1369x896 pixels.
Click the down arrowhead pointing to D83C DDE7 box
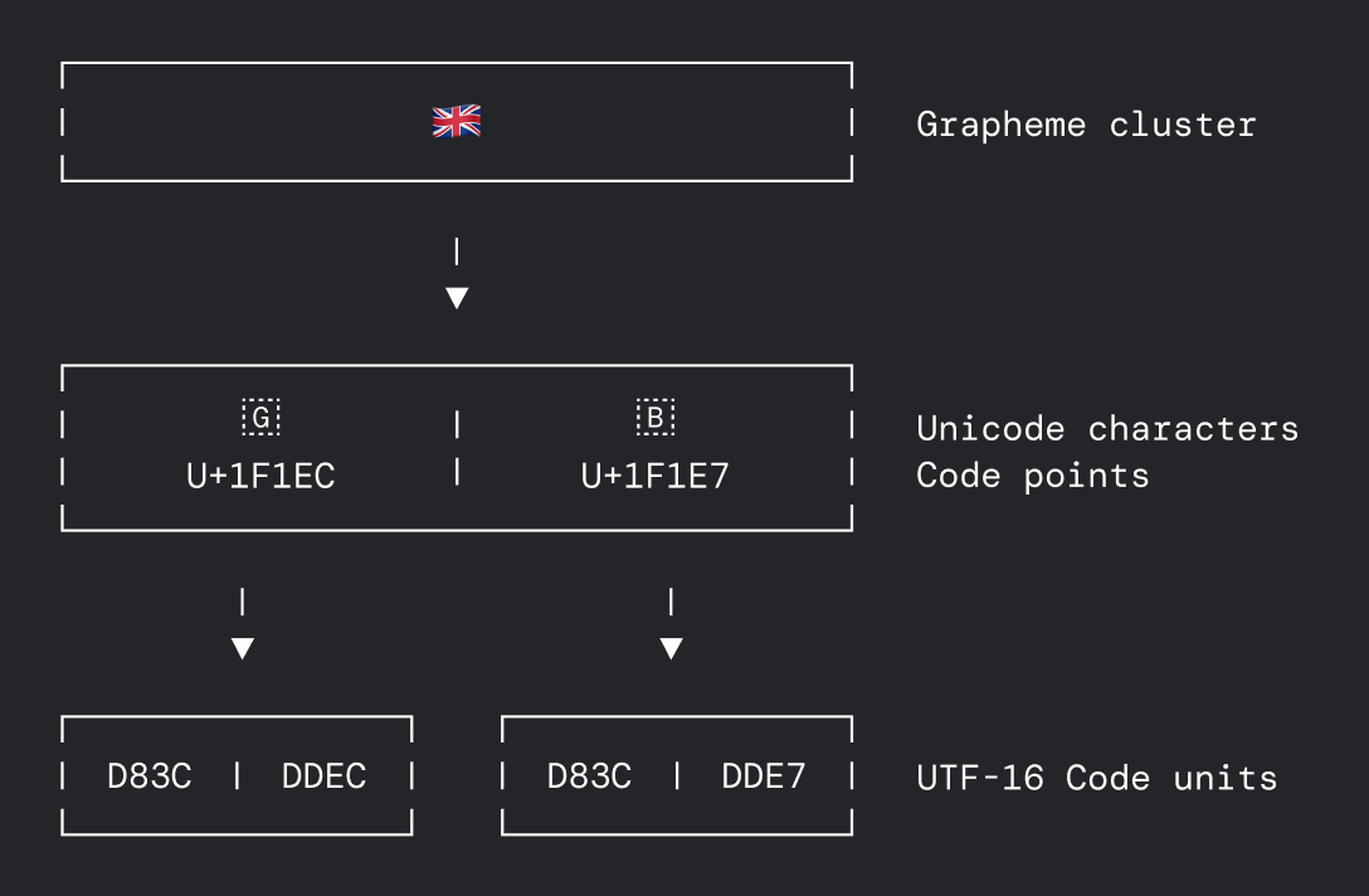pos(671,647)
